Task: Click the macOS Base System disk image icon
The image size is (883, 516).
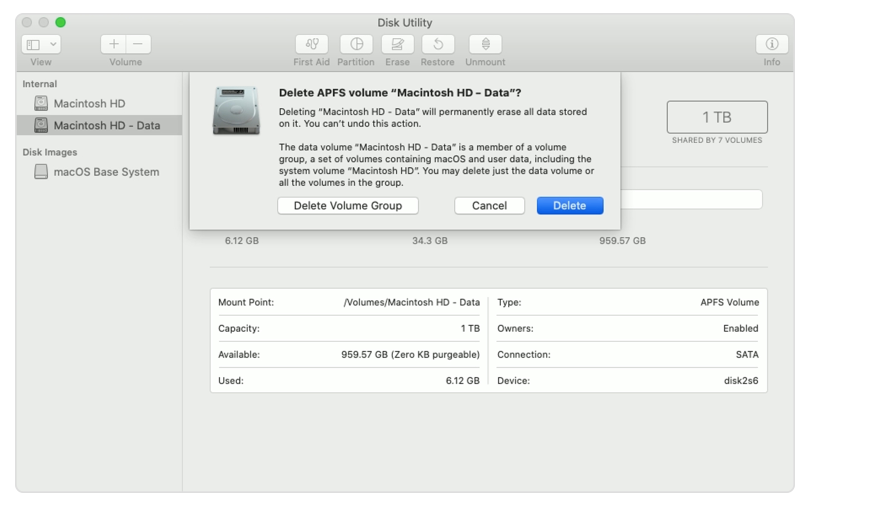Action: point(41,172)
